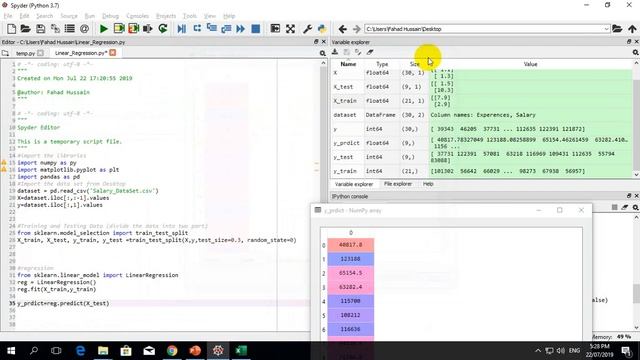Image resolution: width=640 pixels, height=360 pixels.
Task: Undock the Editor pane
Action: coord(316,42)
